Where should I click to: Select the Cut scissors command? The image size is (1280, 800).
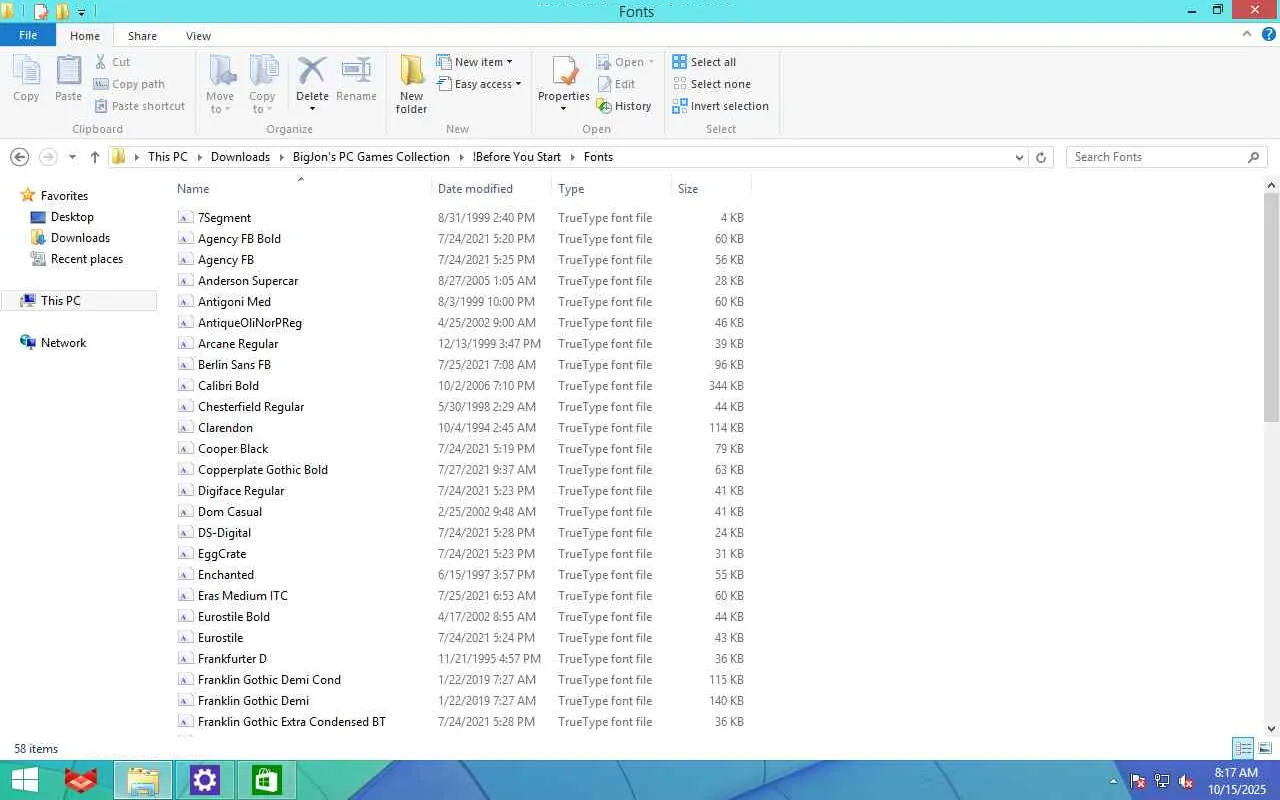[112, 62]
